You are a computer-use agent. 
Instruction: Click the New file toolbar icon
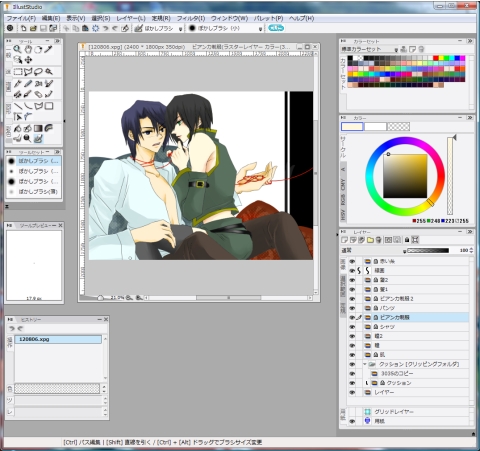(23, 28)
